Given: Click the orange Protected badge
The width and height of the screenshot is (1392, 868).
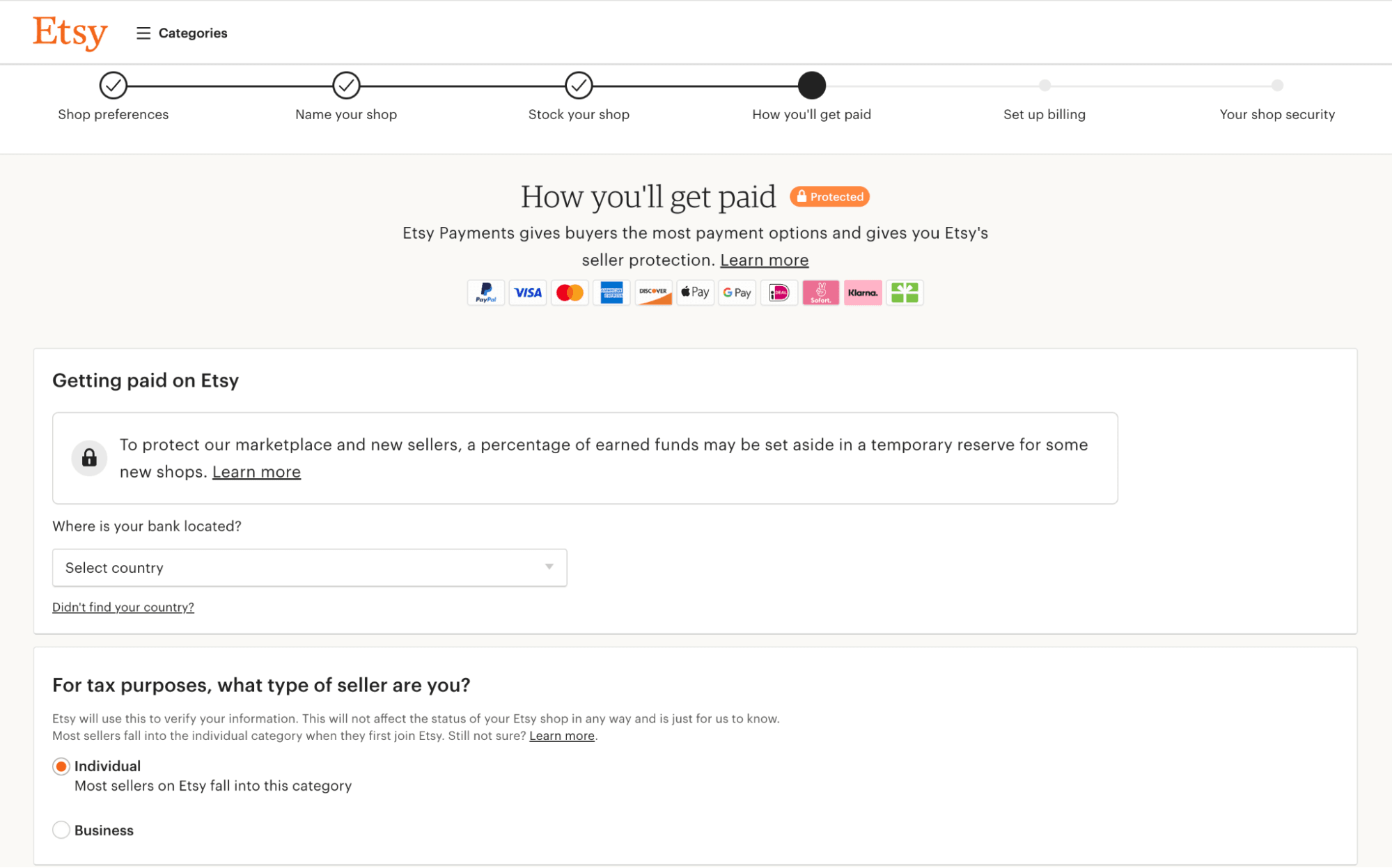Looking at the screenshot, I should 829,197.
